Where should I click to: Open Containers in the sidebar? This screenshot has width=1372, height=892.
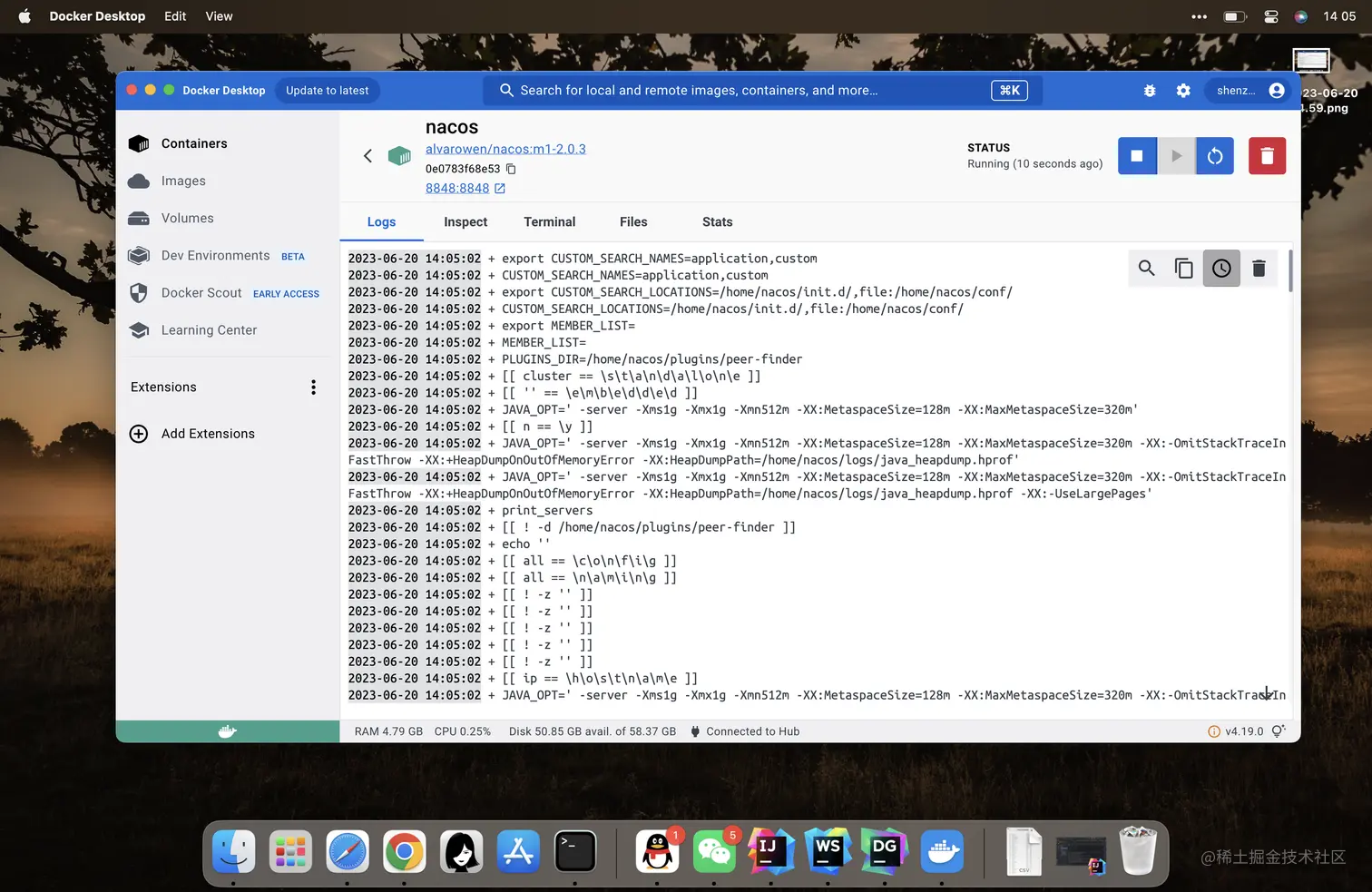228,143
